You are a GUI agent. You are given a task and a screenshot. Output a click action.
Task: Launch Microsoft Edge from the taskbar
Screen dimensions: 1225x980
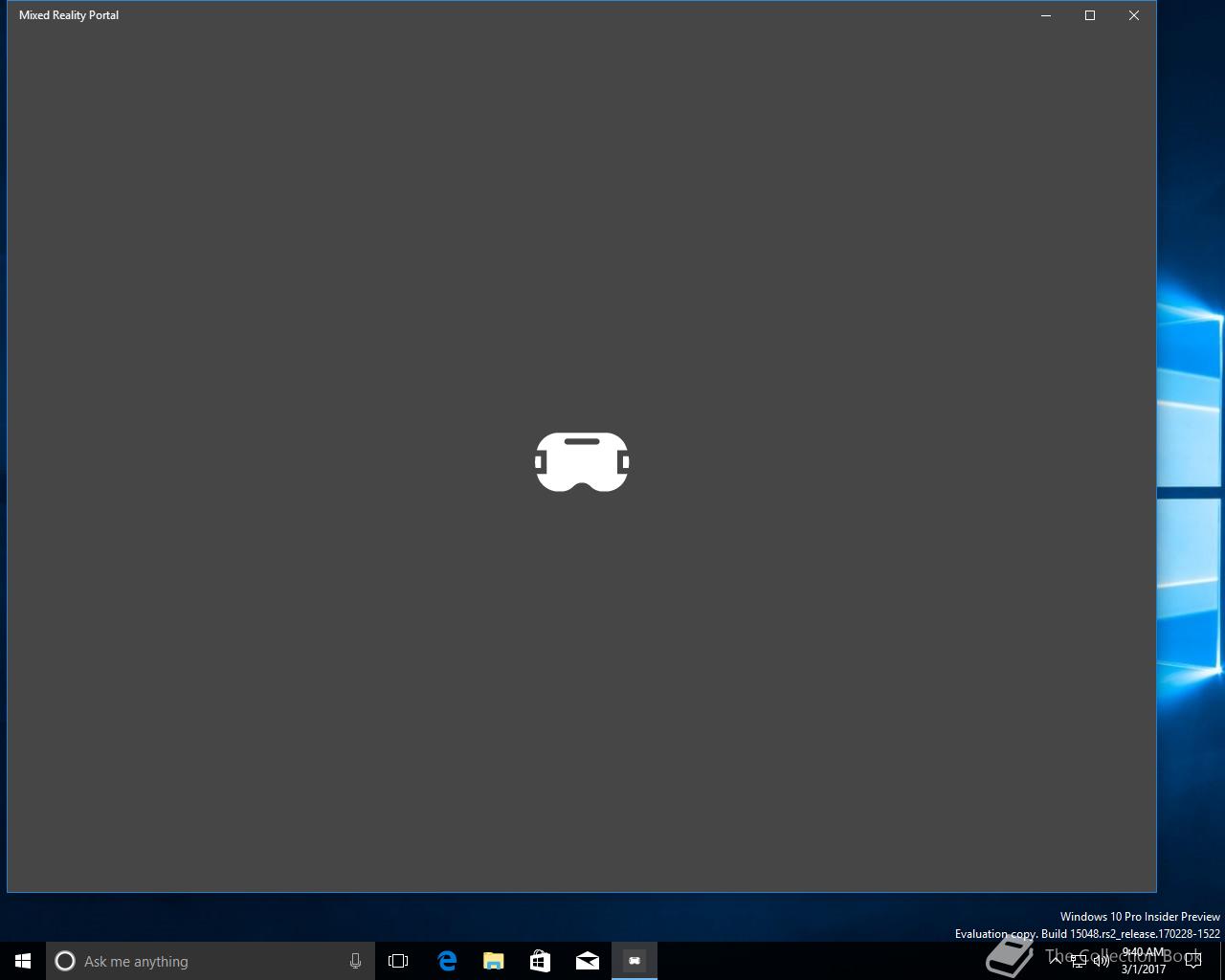click(446, 961)
